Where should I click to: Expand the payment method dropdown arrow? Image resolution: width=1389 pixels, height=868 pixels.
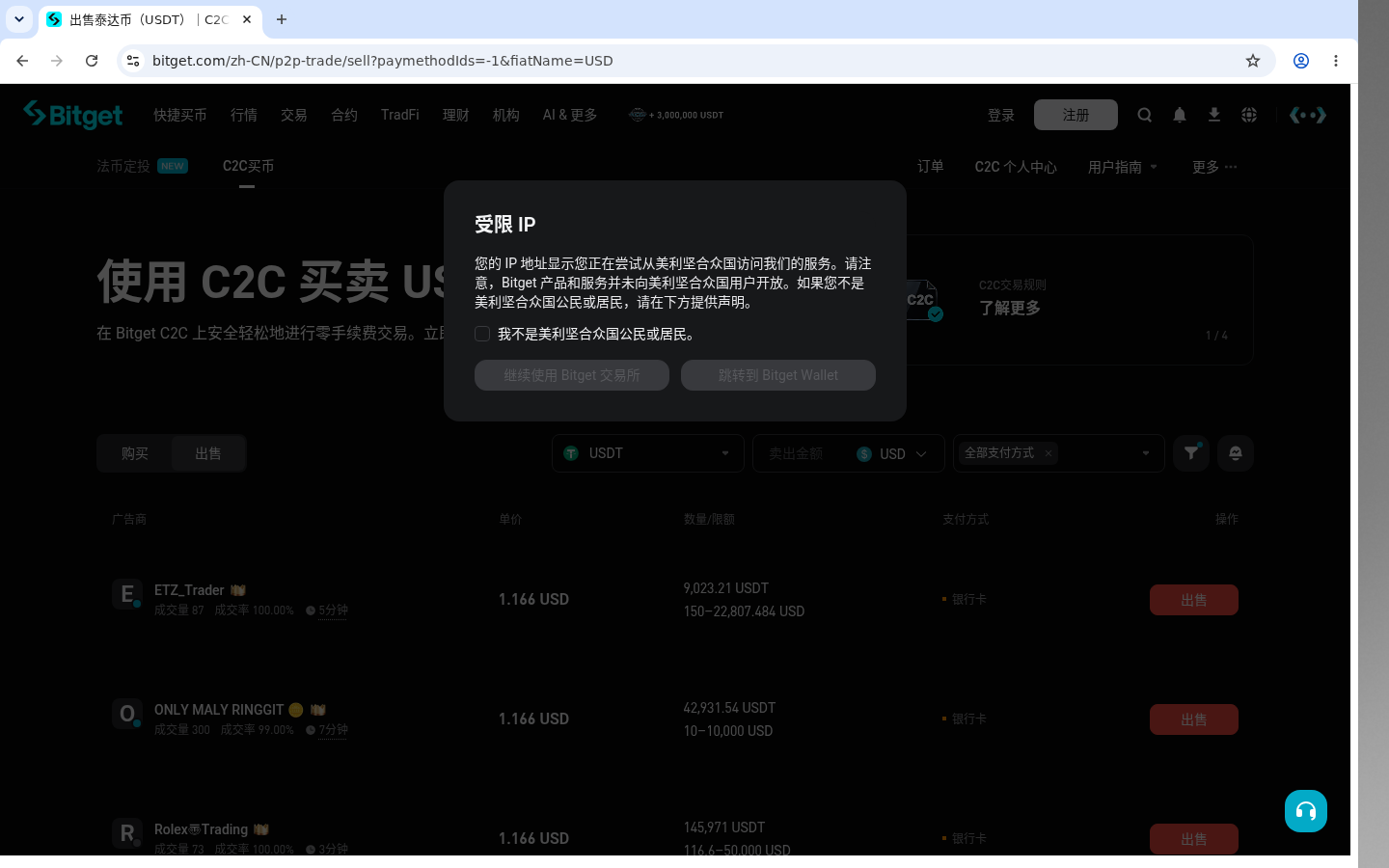[x=1146, y=453]
